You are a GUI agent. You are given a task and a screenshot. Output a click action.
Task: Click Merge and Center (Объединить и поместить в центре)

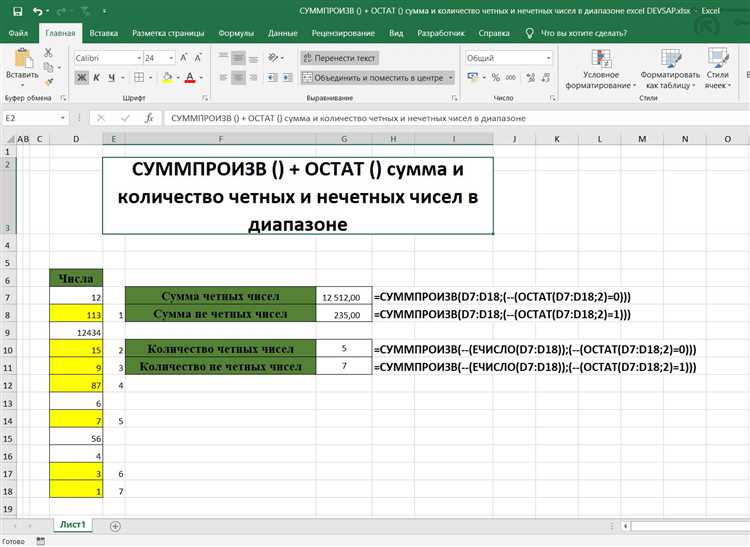coord(373,77)
